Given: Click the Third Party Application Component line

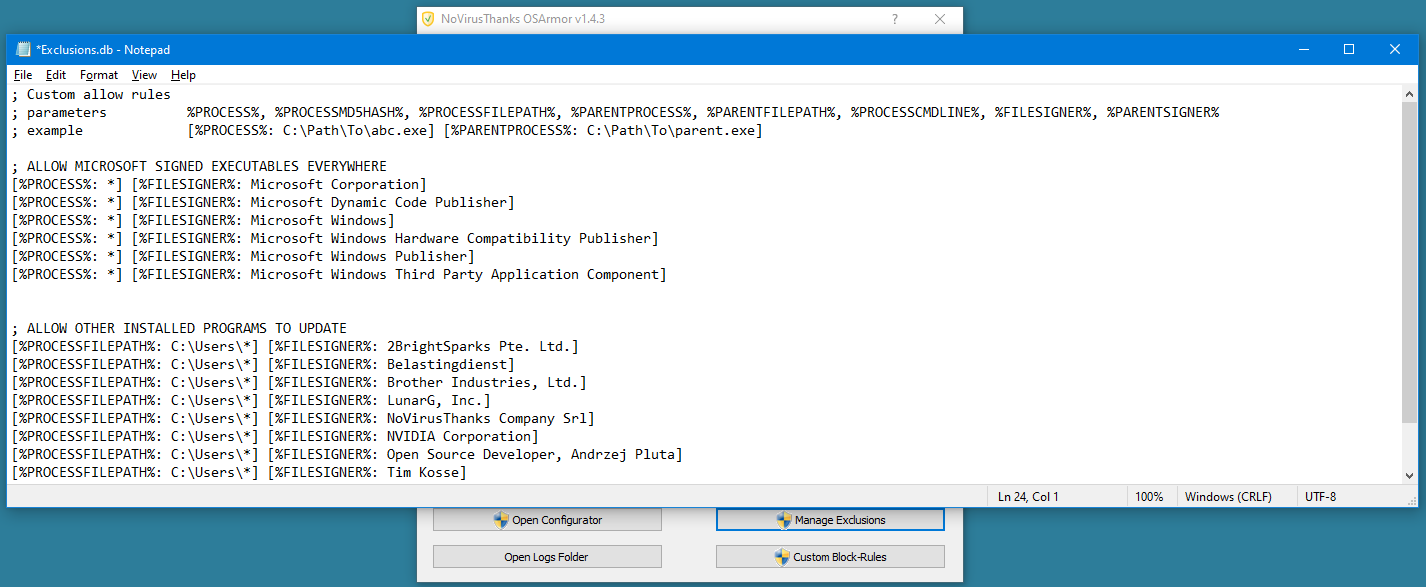Looking at the screenshot, I should click(x=339, y=274).
